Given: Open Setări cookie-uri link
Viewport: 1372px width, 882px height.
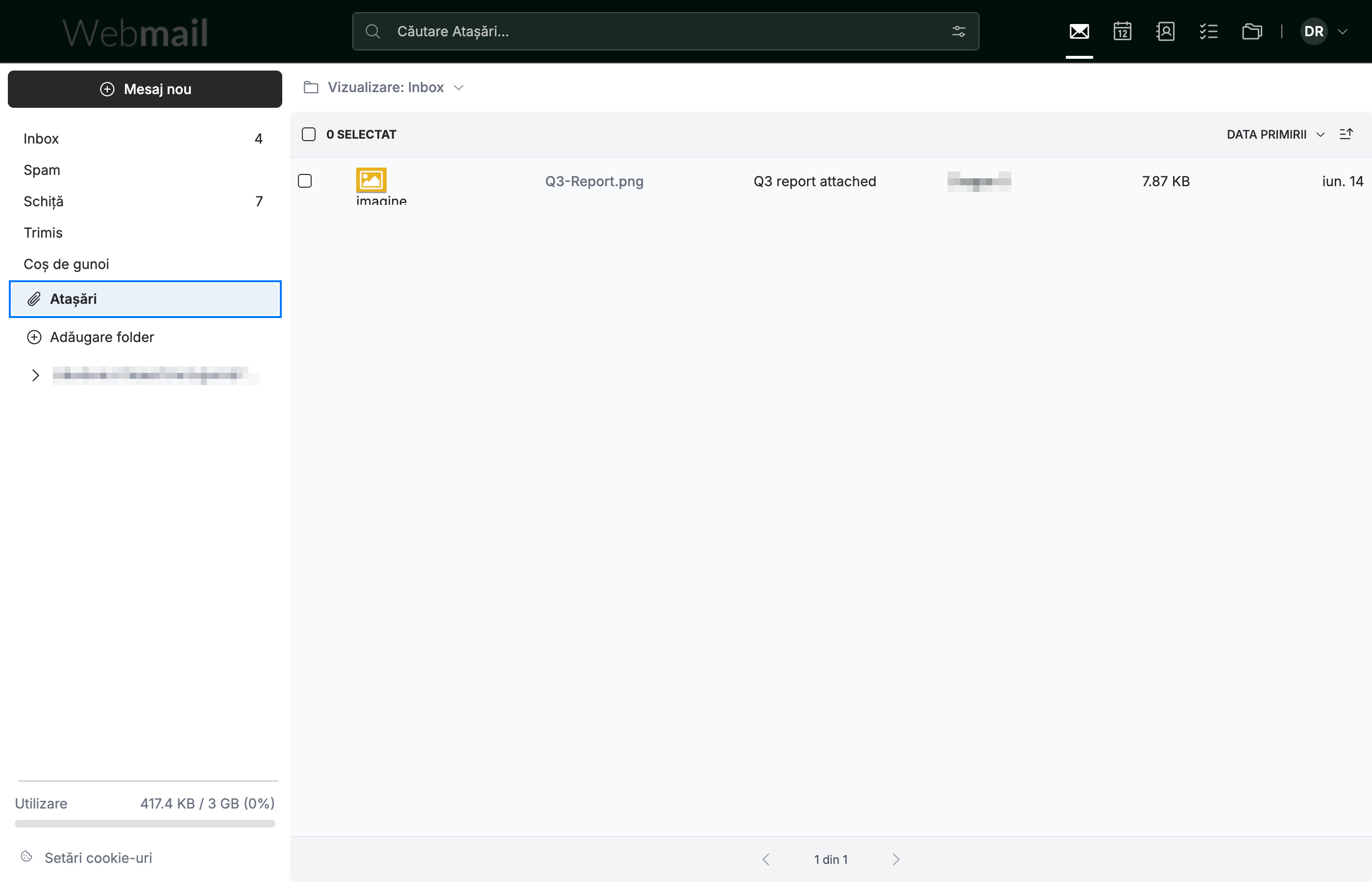Looking at the screenshot, I should click(x=98, y=858).
